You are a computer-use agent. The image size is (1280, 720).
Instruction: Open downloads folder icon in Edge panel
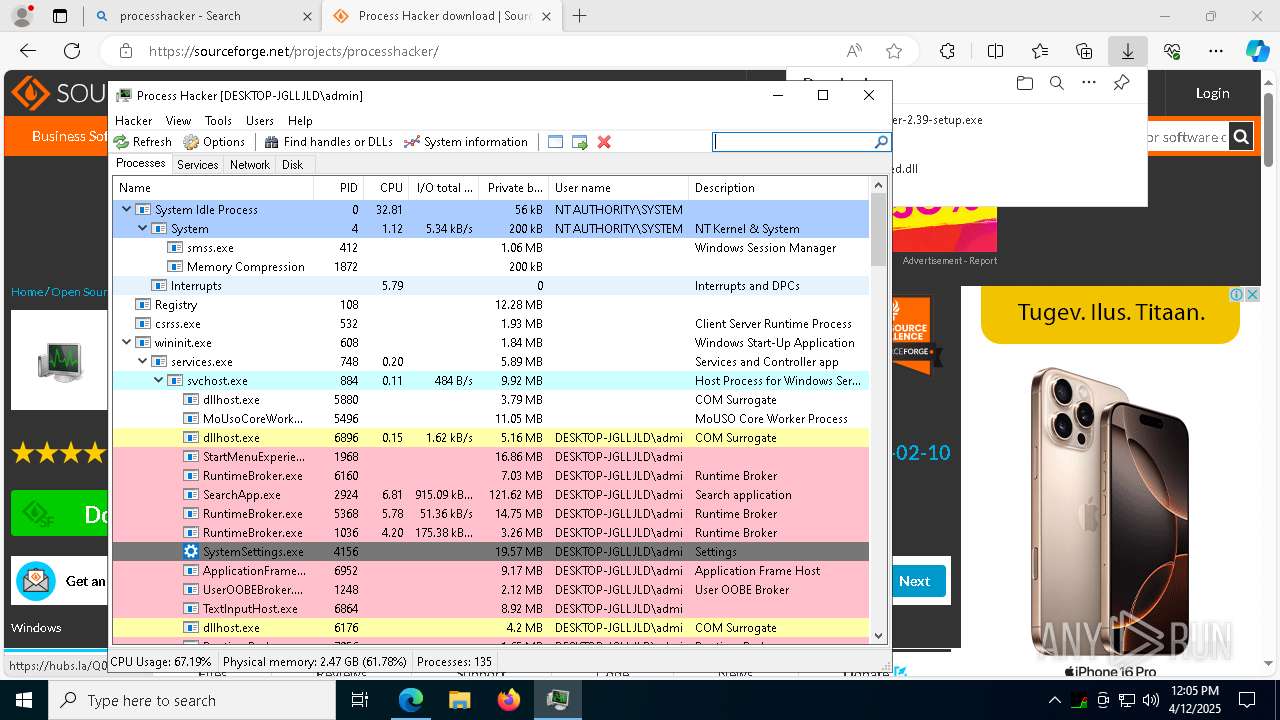pos(1024,83)
